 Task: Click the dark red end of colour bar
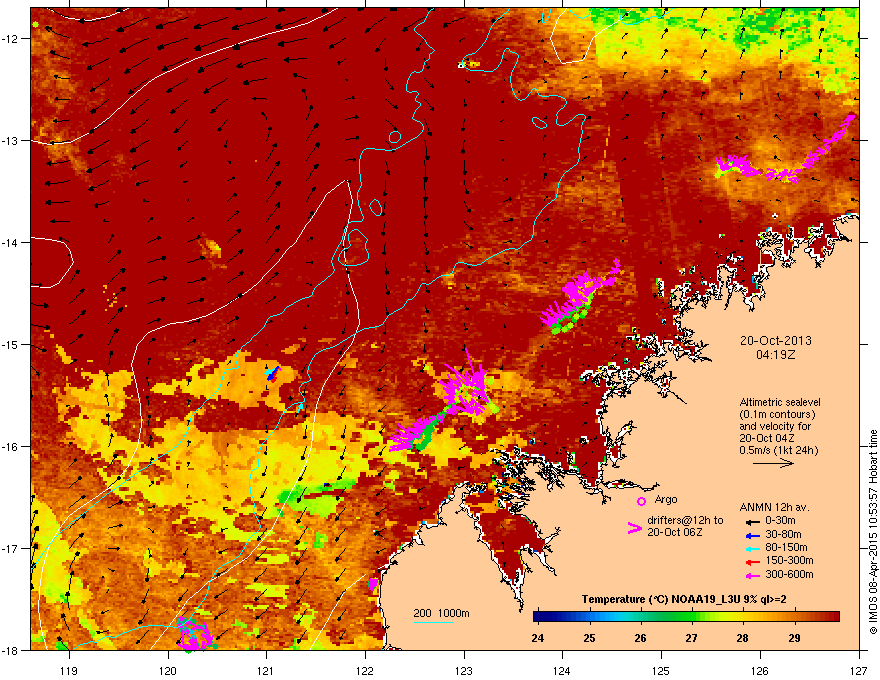coord(833,616)
